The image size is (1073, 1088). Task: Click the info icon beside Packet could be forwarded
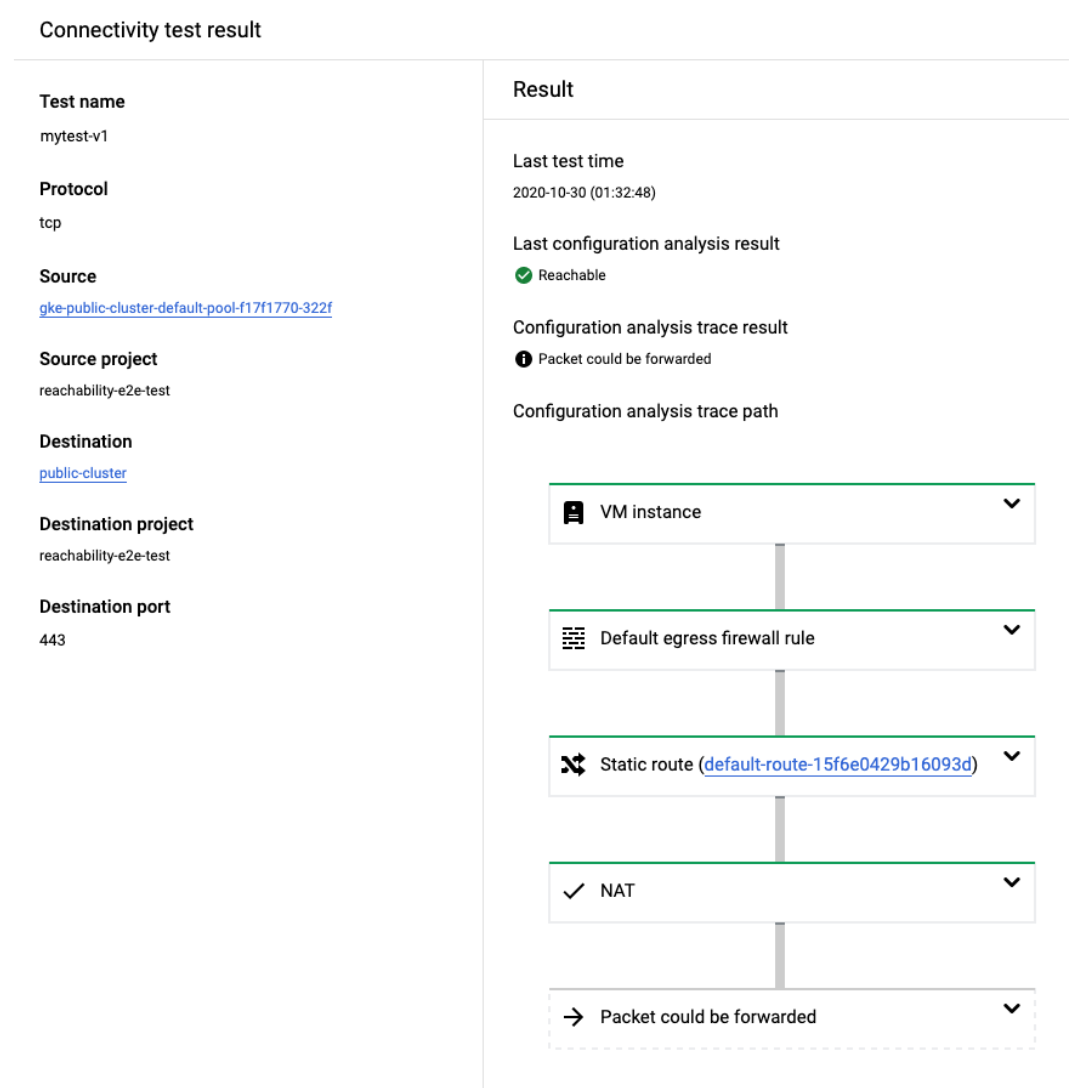coord(522,358)
